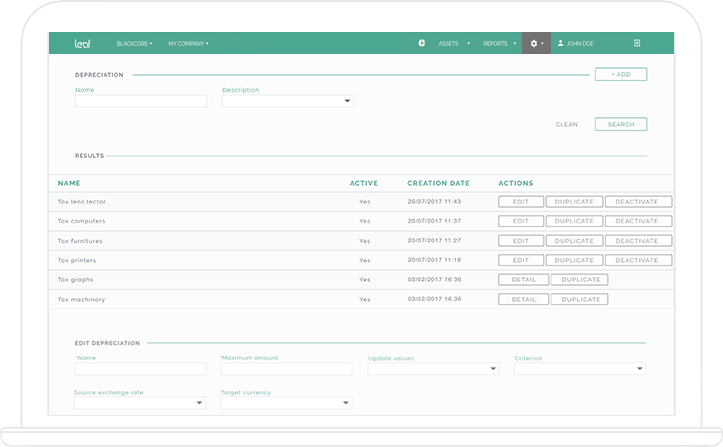Click the logout icon in header
Image resolution: width=723 pixels, height=447 pixels.
click(637, 43)
